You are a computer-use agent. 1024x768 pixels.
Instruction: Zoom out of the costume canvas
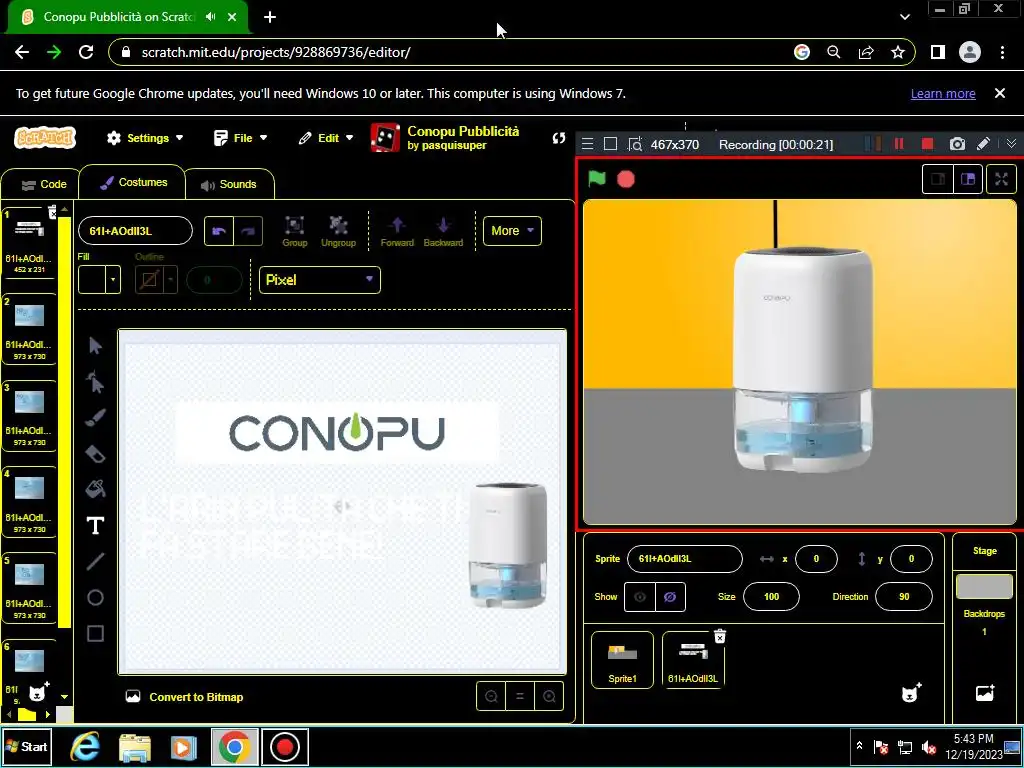click(x=491, y=697)
